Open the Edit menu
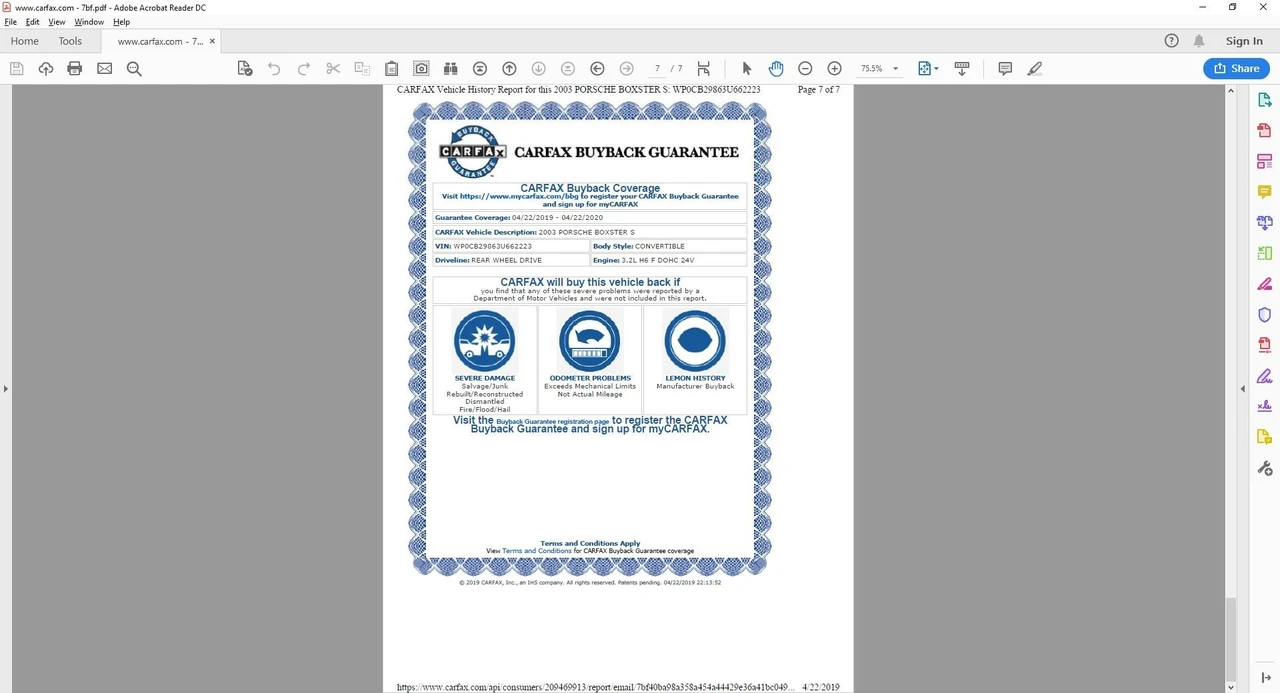 click(x=33, y=22)
